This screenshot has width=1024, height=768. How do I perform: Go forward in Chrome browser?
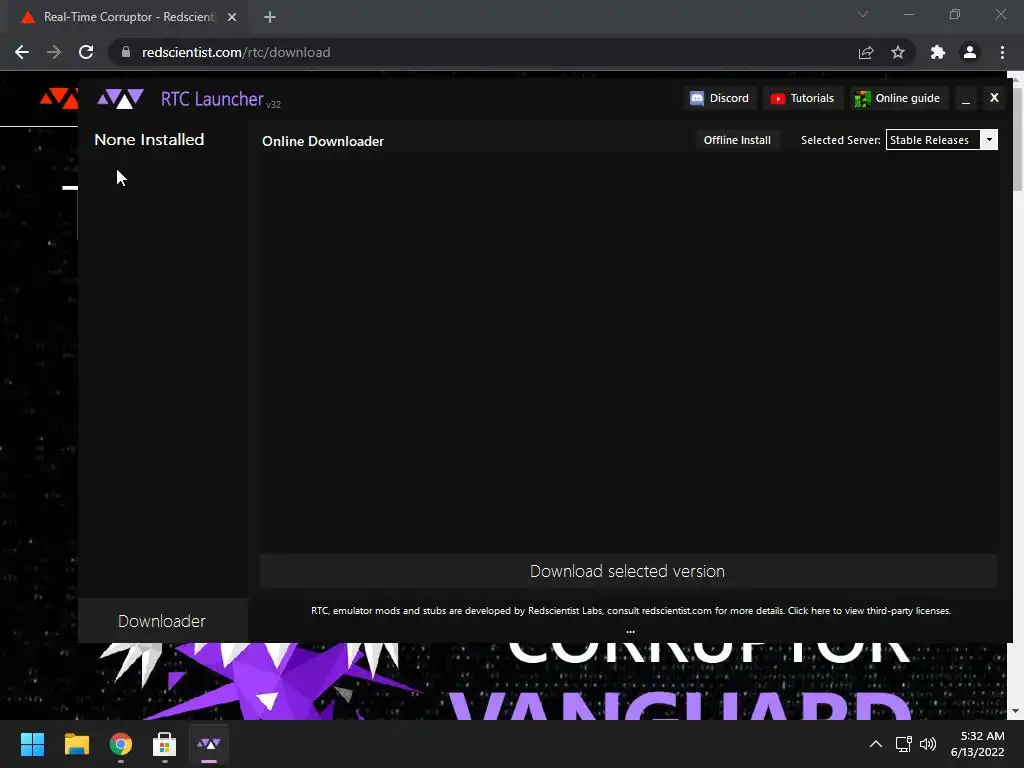tap(54, 52)
